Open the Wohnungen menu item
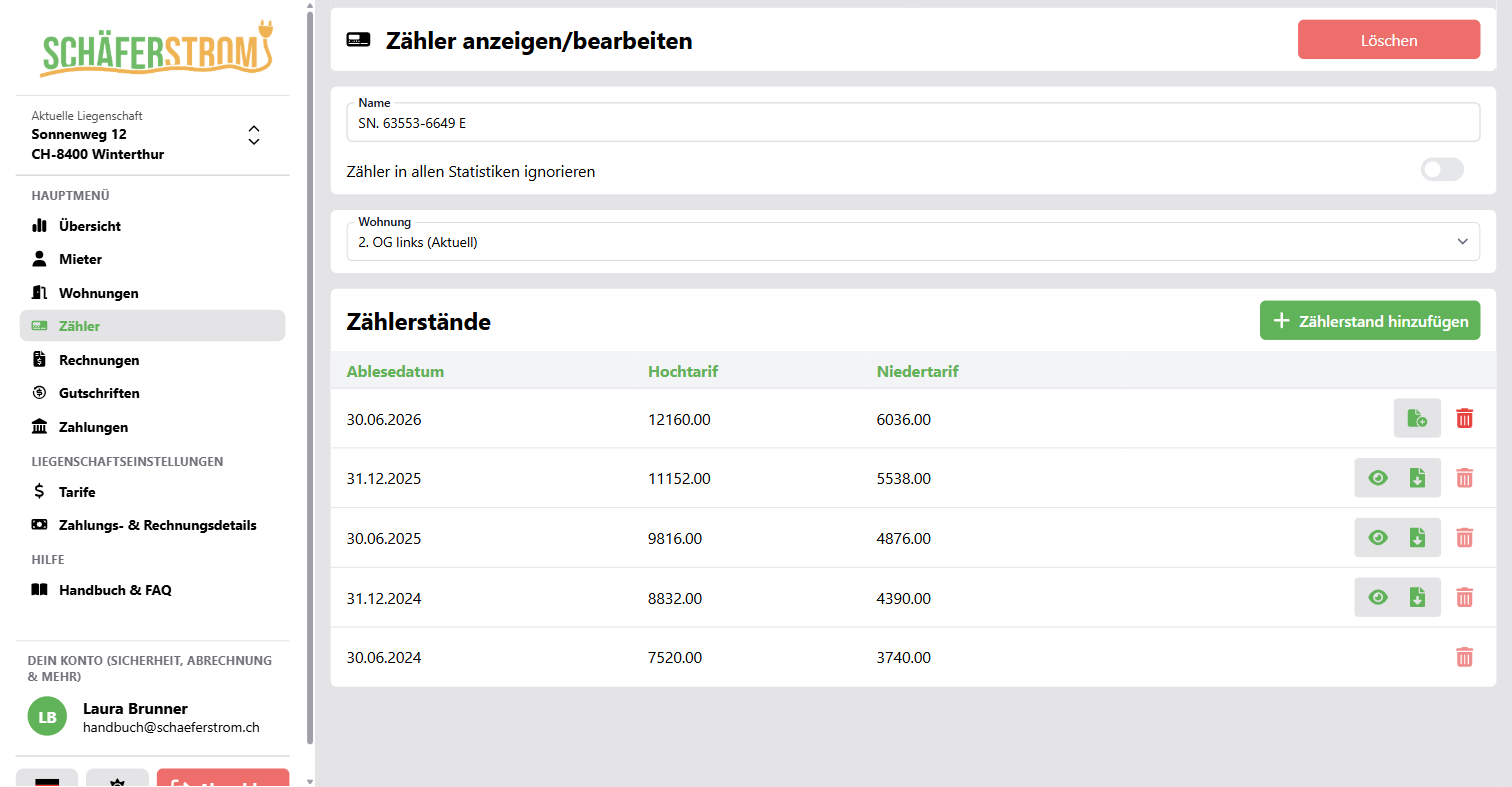Image resolution: width=1512 pixels, height=787 pixels. coord(152,293)
